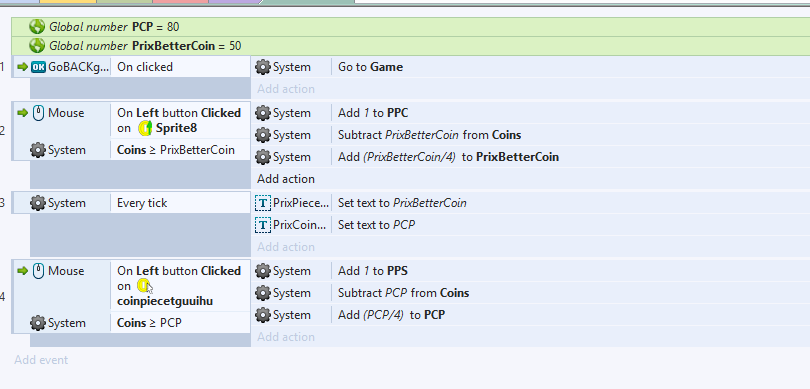Click Add action under the Sprite8 event actions
The height and width of the screenshot is (389, 810).
click(286, 179)
